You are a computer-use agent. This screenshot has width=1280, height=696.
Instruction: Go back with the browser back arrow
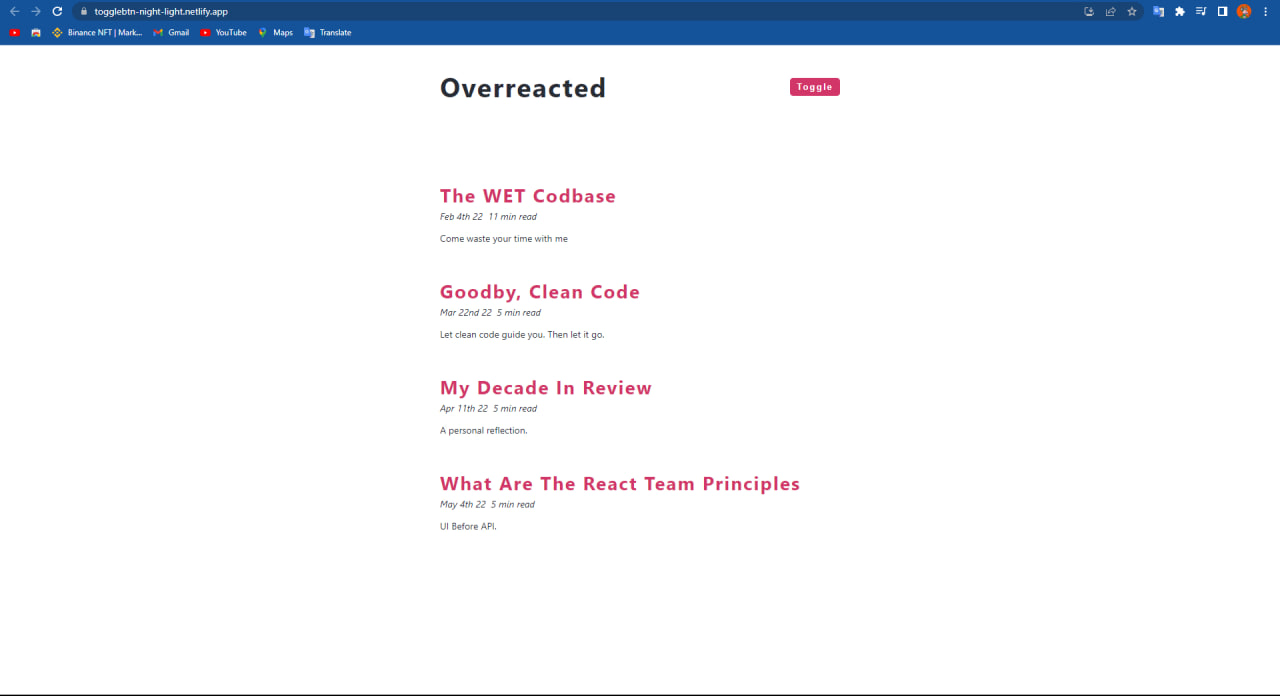(14, 11)
